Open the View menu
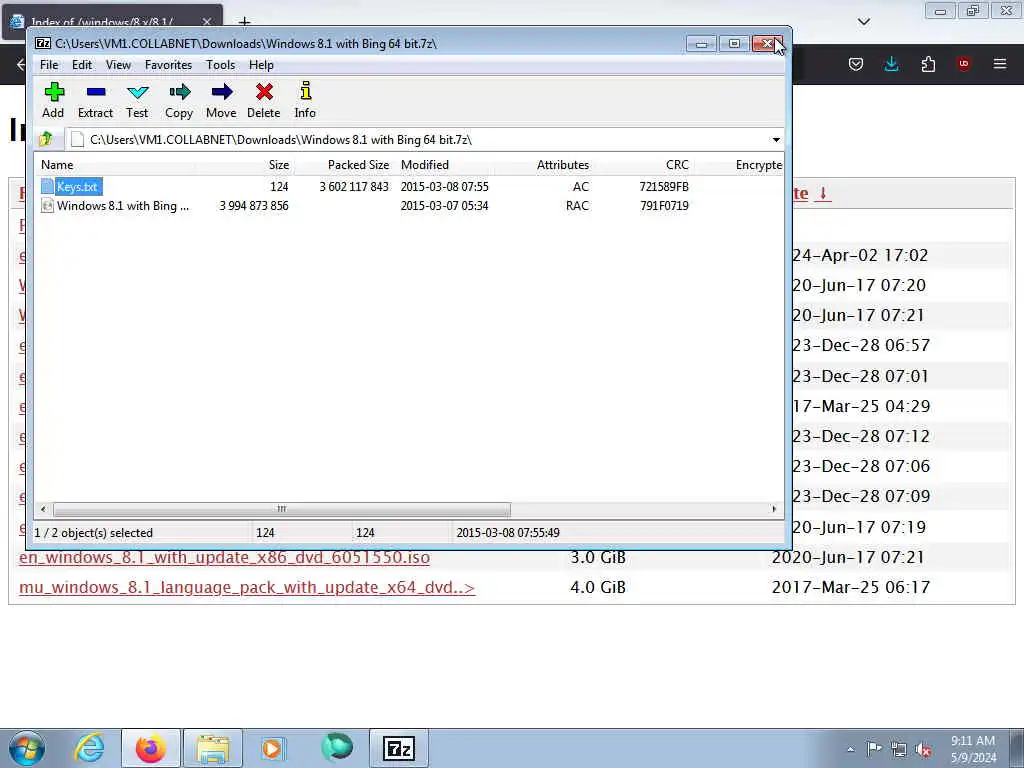The height and width of the screenshot is (768, 1024). pos(118,65)
